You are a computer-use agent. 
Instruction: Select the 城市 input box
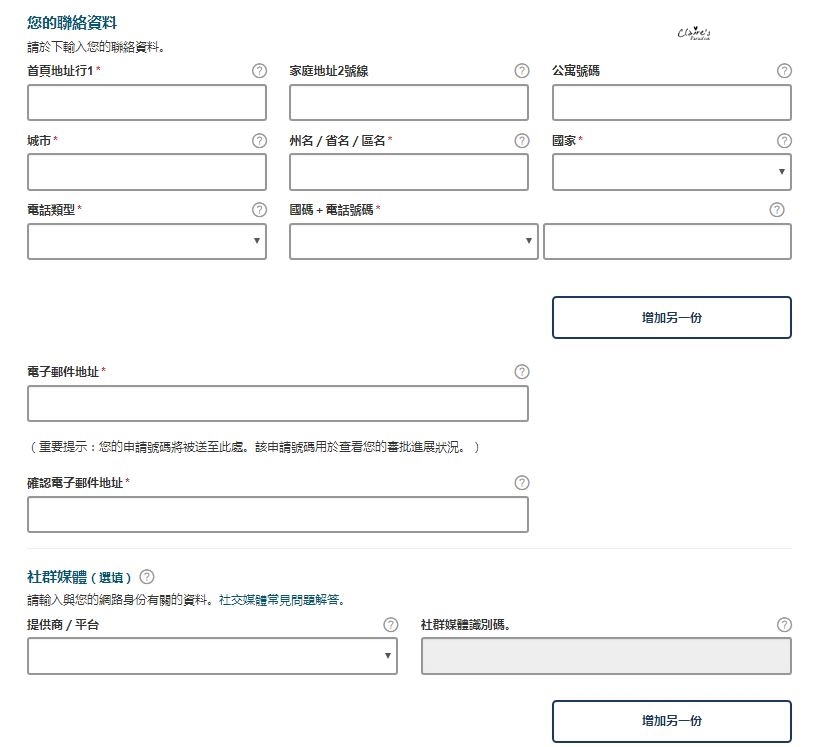(x=147, y=172)
